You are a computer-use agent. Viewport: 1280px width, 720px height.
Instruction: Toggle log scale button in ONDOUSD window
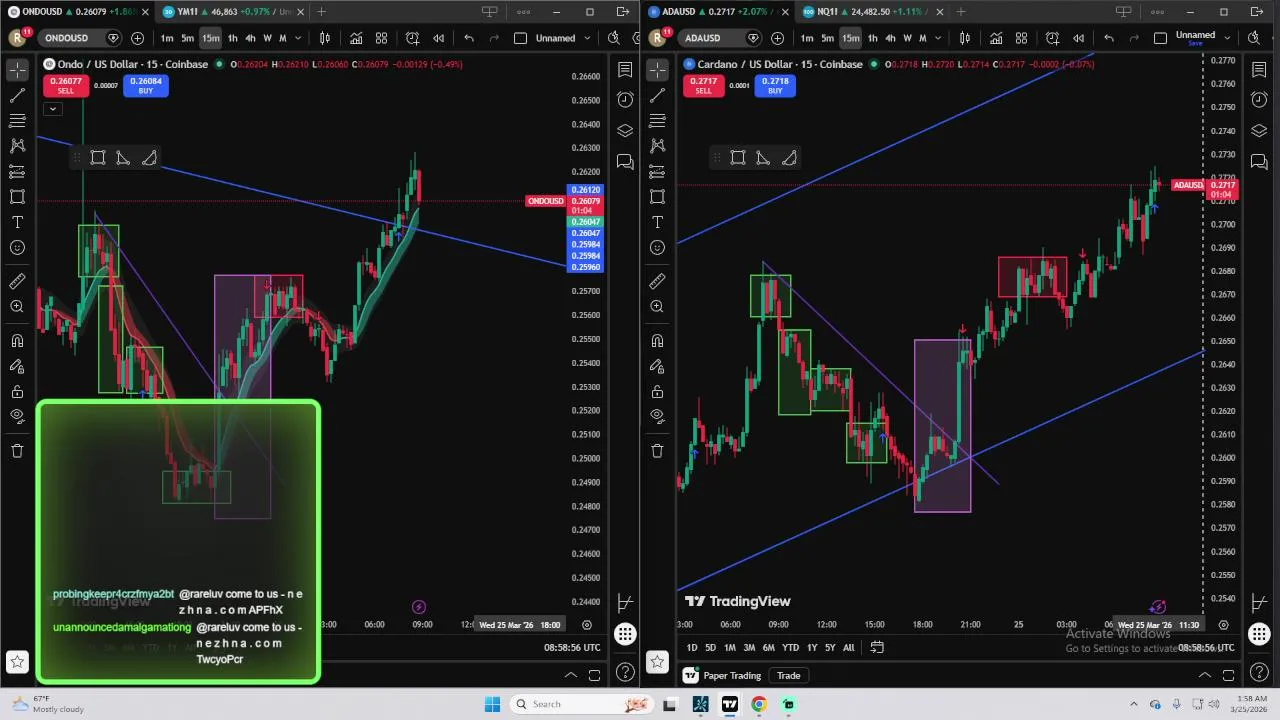click(625, 602)
